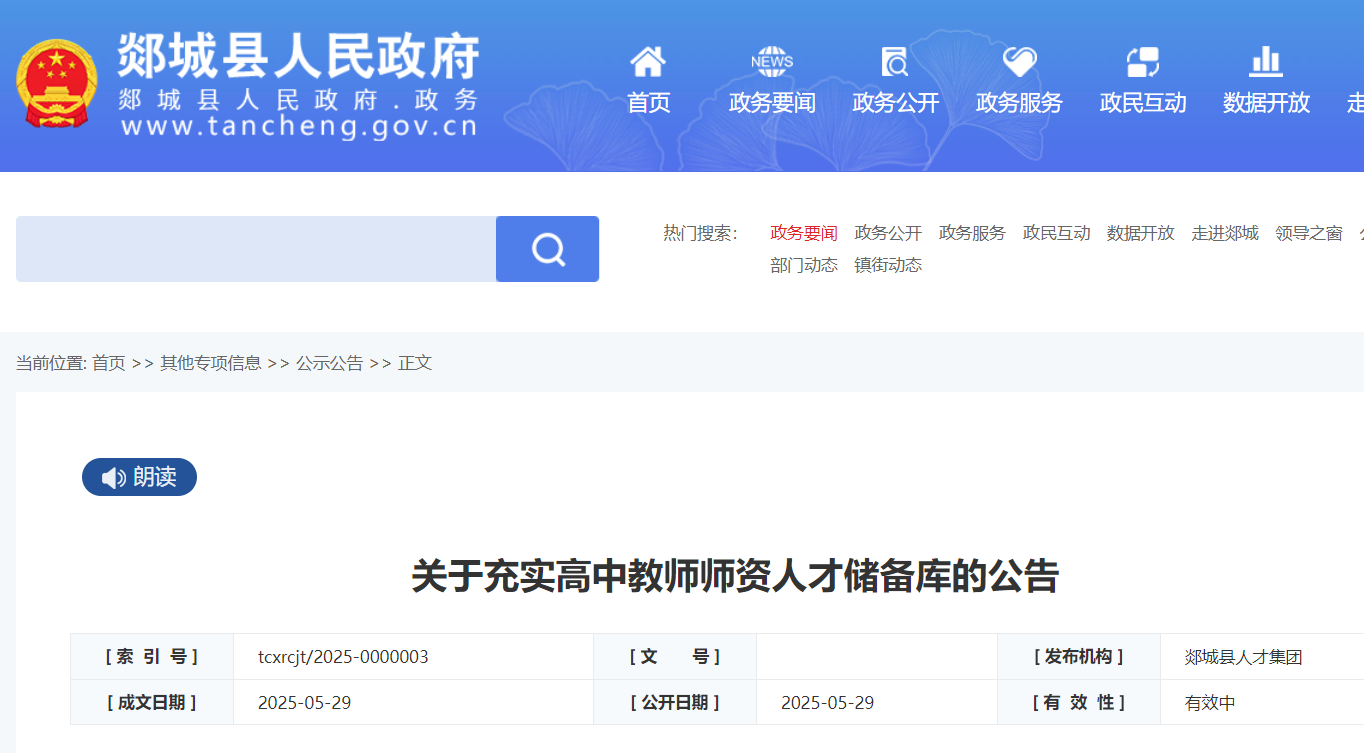1364x753 pixels.
Task: Select the 政务服务 heart icon
Action: point(1019,62)
